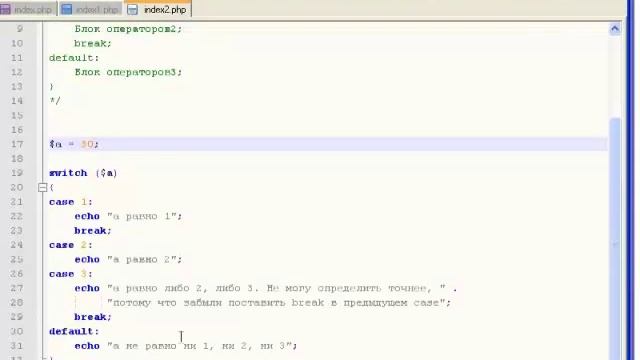The image size is (640, 360).
Task: Click 'switch ($a)' statement
Action: [83, 173]
